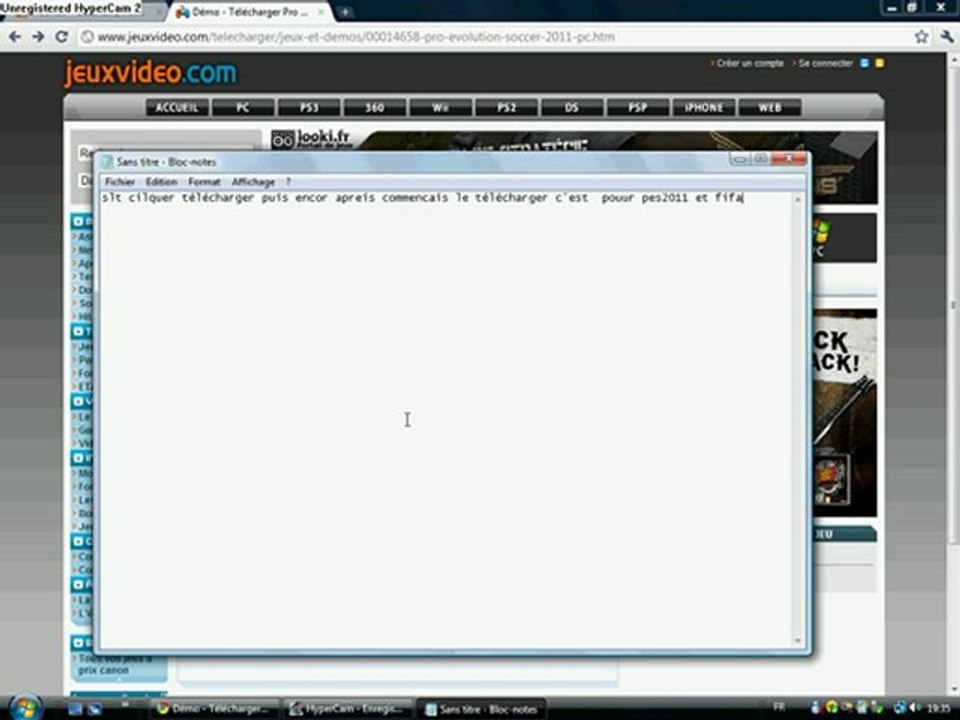The image size is (960, 720).
Task: Open a new Chrome tab
Action: point(345,12)
